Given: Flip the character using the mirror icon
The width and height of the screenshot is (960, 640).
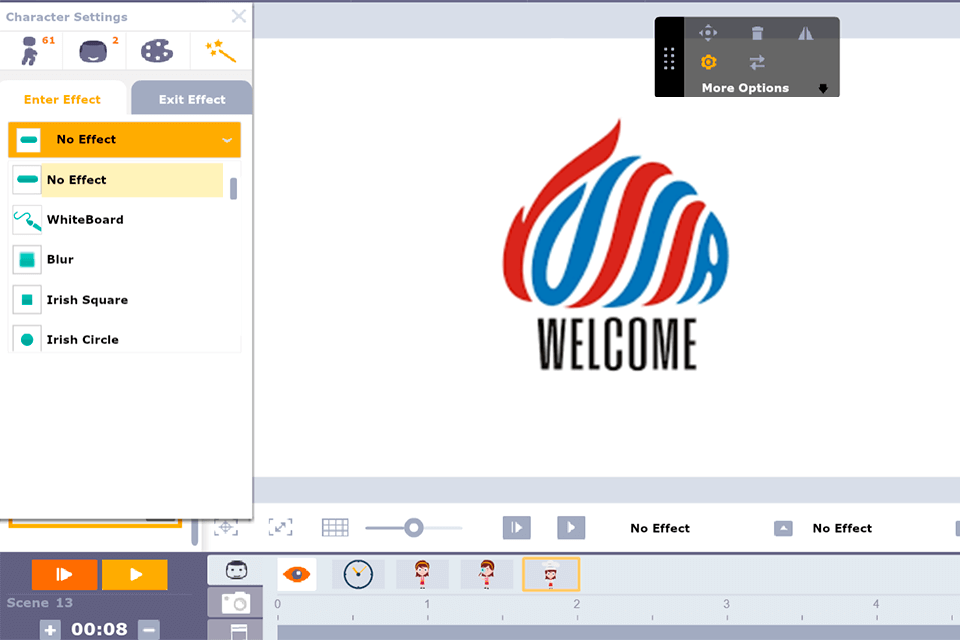Looking at the screenshot, I should pyautogui.click(x=806, y=31).
